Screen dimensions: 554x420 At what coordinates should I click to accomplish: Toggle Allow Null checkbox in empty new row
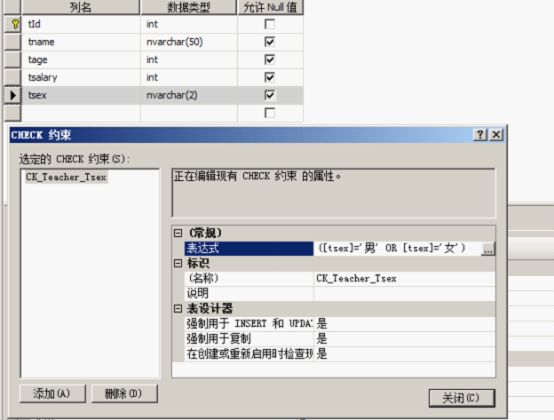pos(270,113)
